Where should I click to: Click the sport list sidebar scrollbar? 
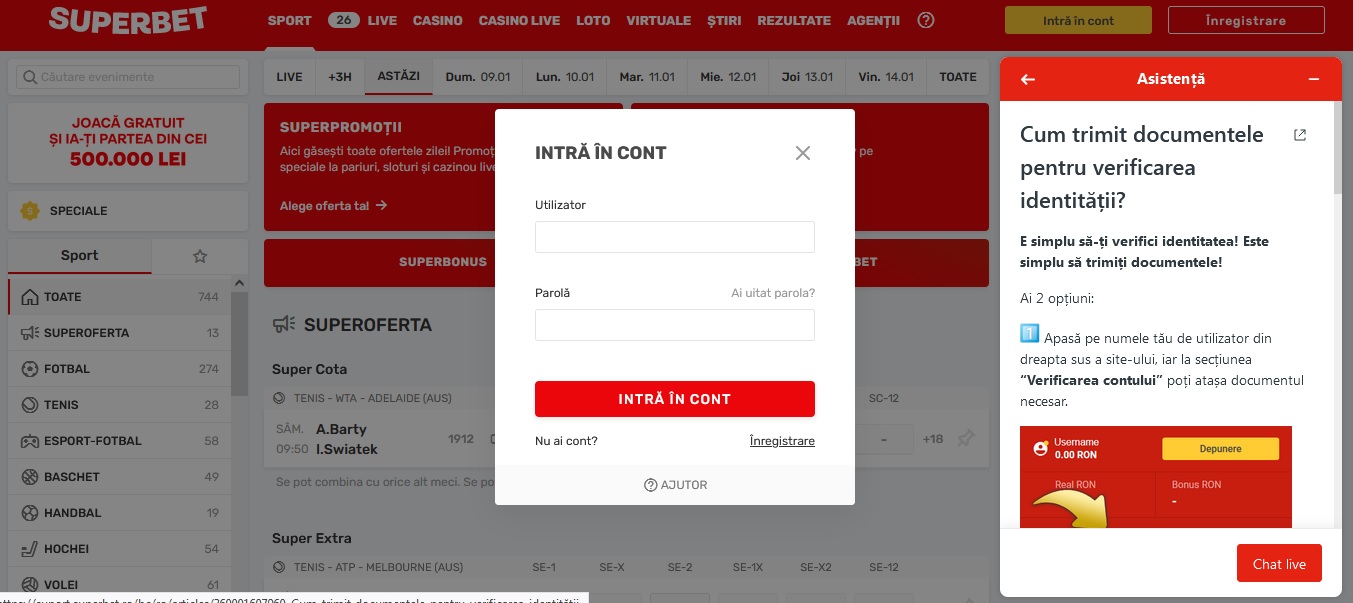pos(240,344)
